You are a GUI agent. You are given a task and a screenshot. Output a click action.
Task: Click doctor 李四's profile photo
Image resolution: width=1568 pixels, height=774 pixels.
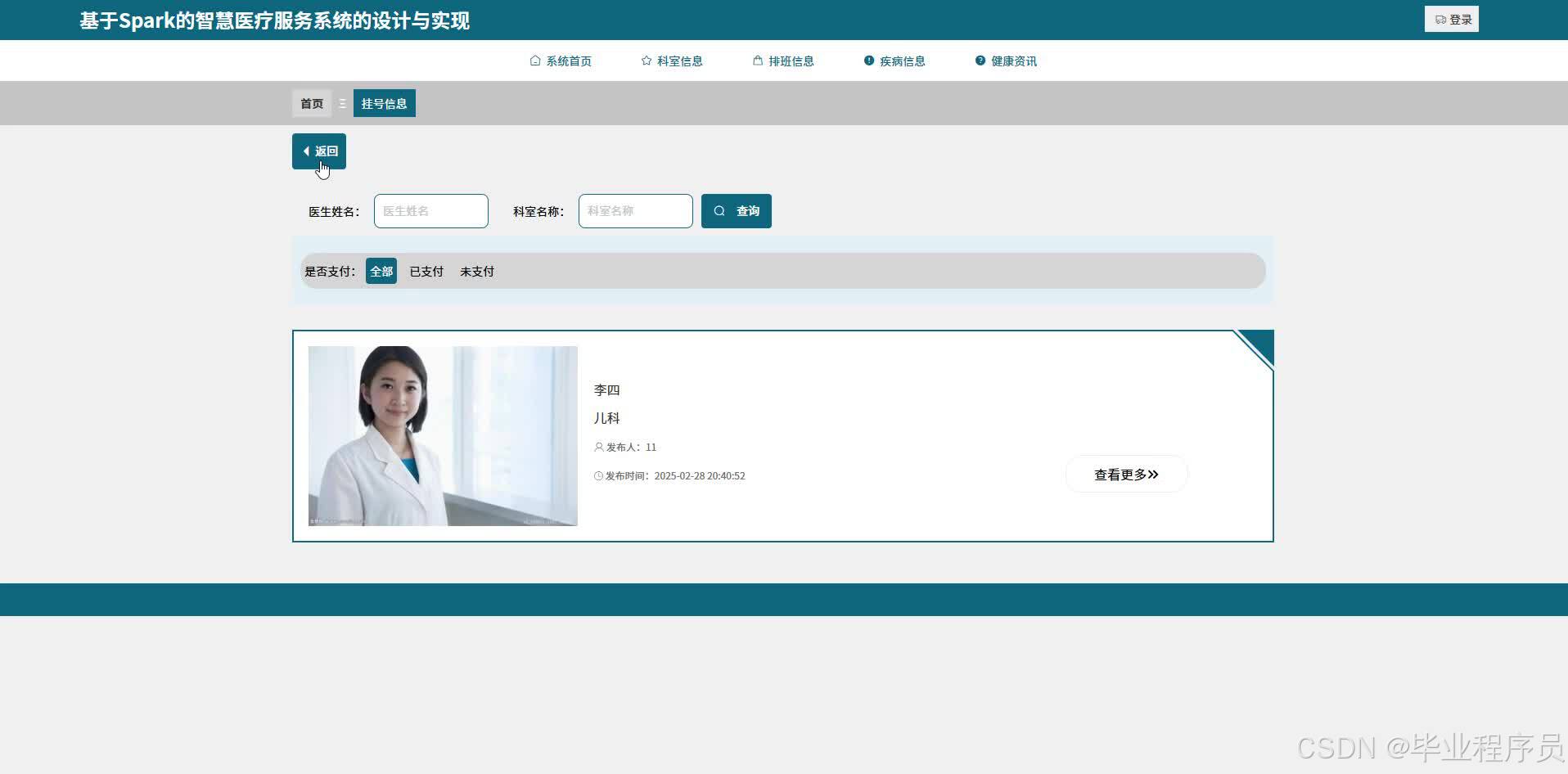443,435
